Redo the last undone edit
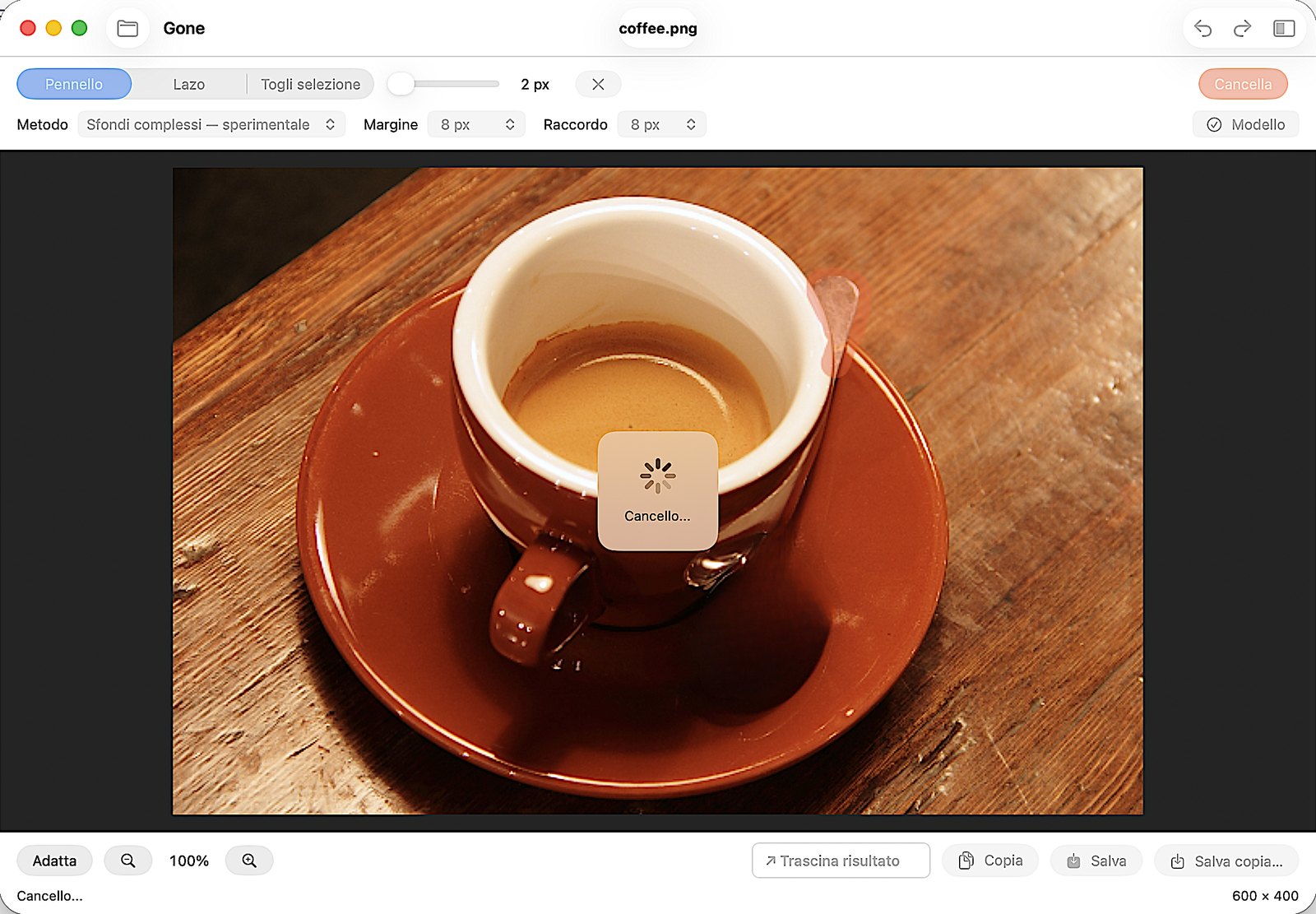The width and height of the screenshot is (1316, 914). point(1242,29)
